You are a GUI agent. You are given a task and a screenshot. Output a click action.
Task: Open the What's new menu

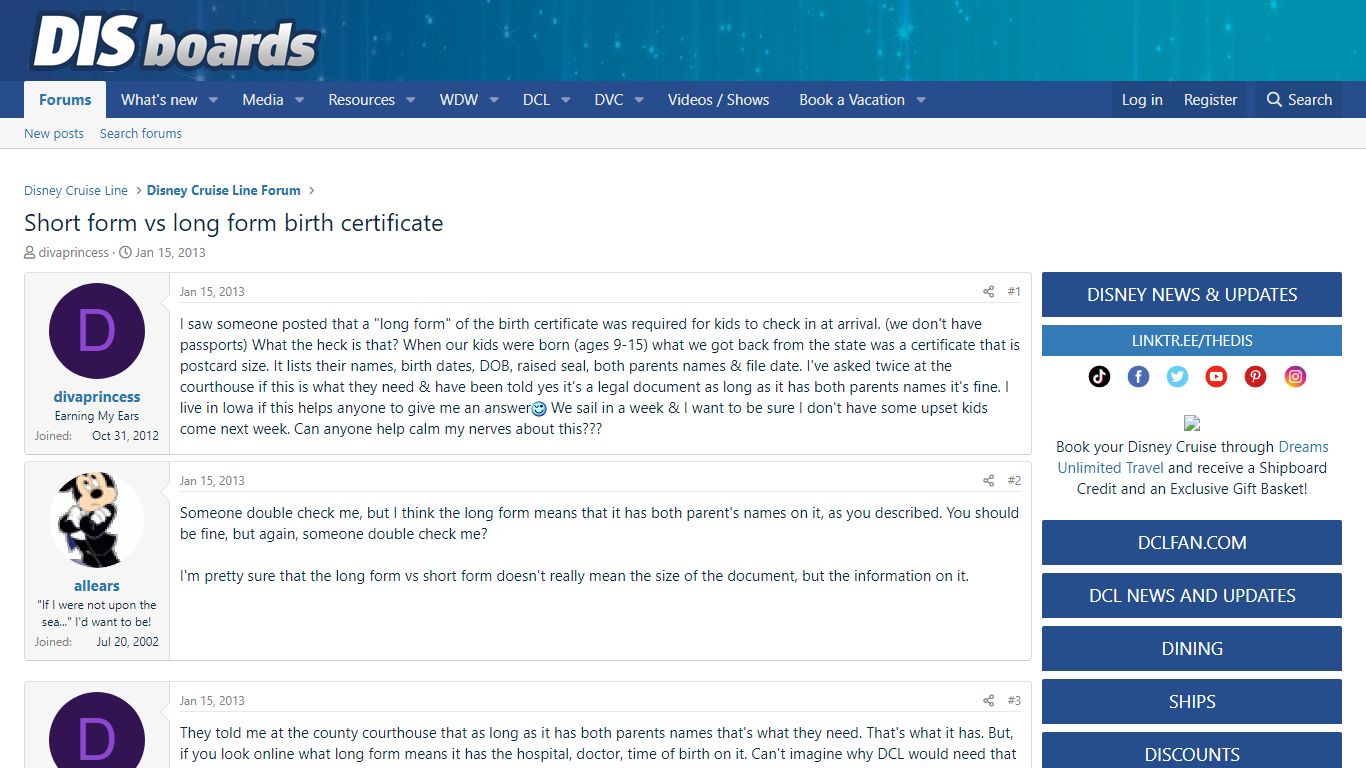159,100
